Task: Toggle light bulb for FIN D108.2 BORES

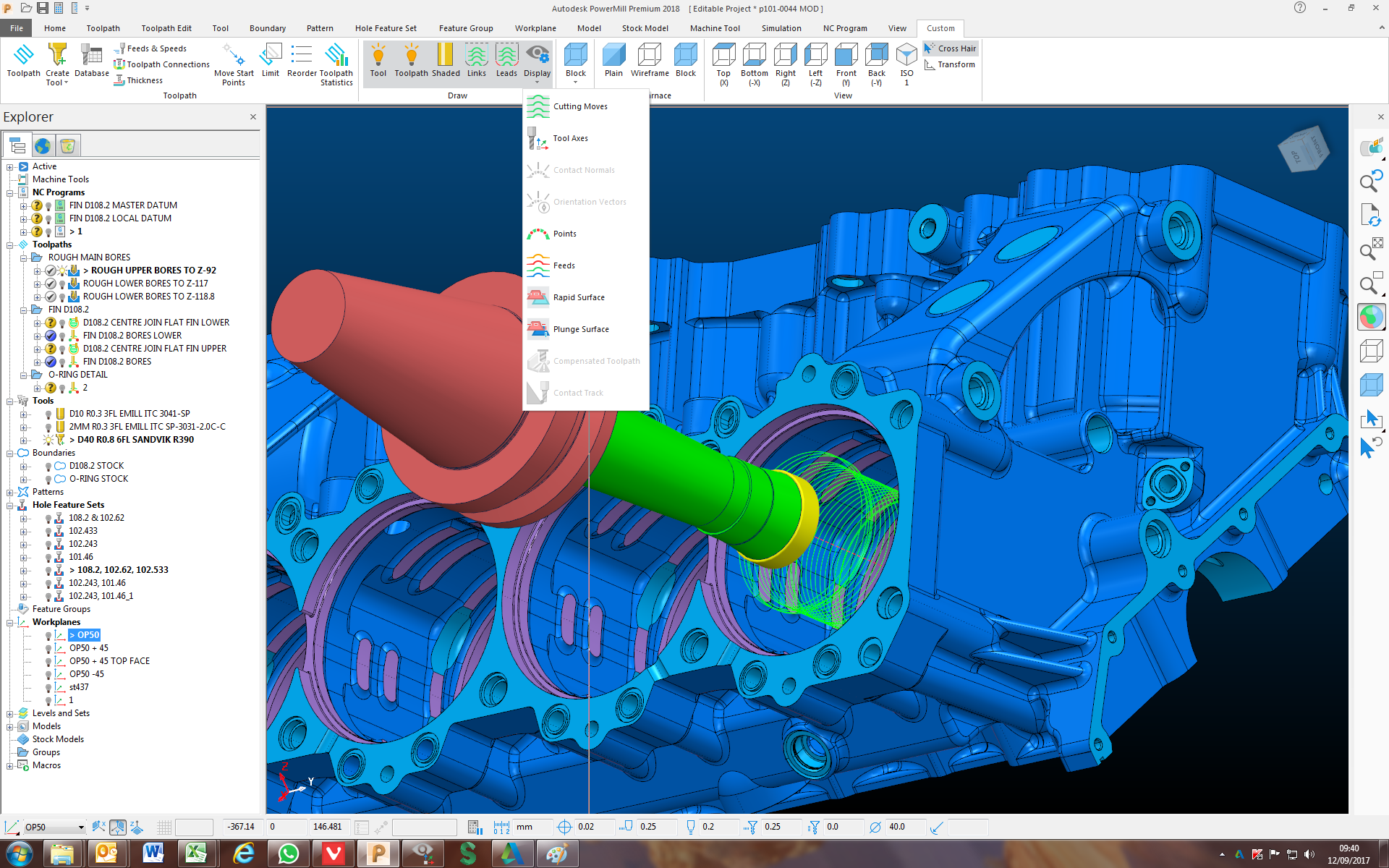Action: click(x=62, y=362)
